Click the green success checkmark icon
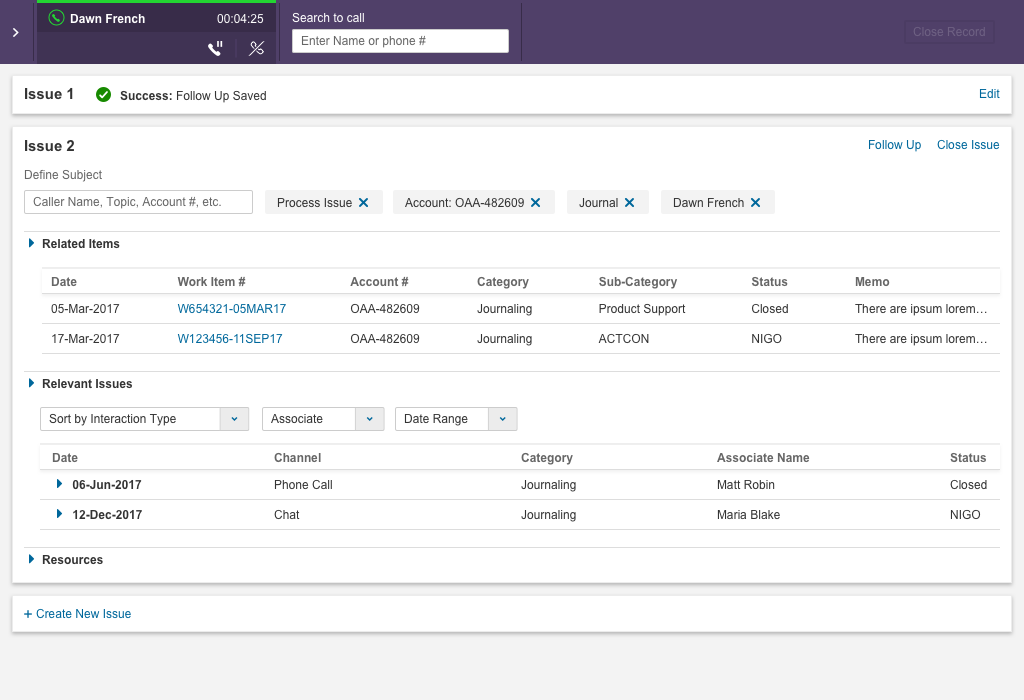 [103, 95]
